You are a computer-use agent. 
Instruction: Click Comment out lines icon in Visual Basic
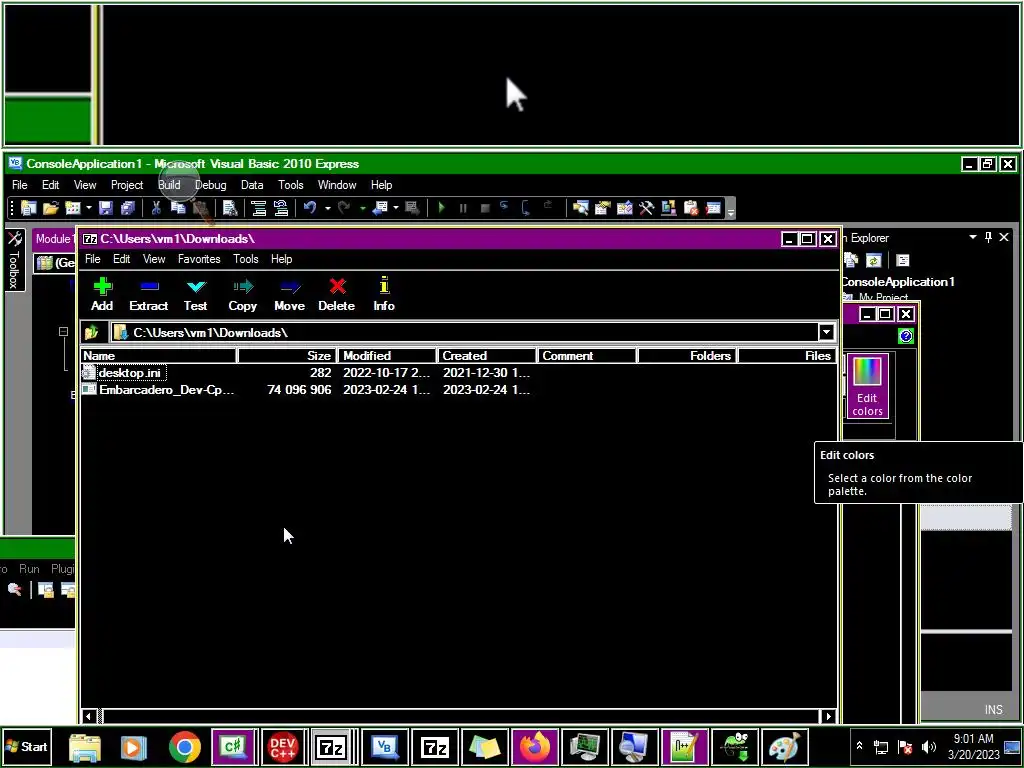(259, 208)
